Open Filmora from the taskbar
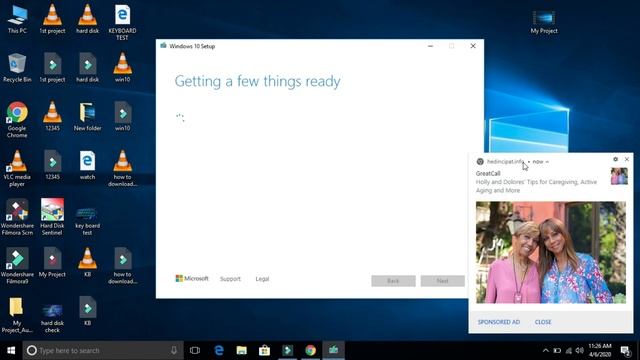Image resolution: width=640 pixels, height=360 pixels. click(287, 350)
